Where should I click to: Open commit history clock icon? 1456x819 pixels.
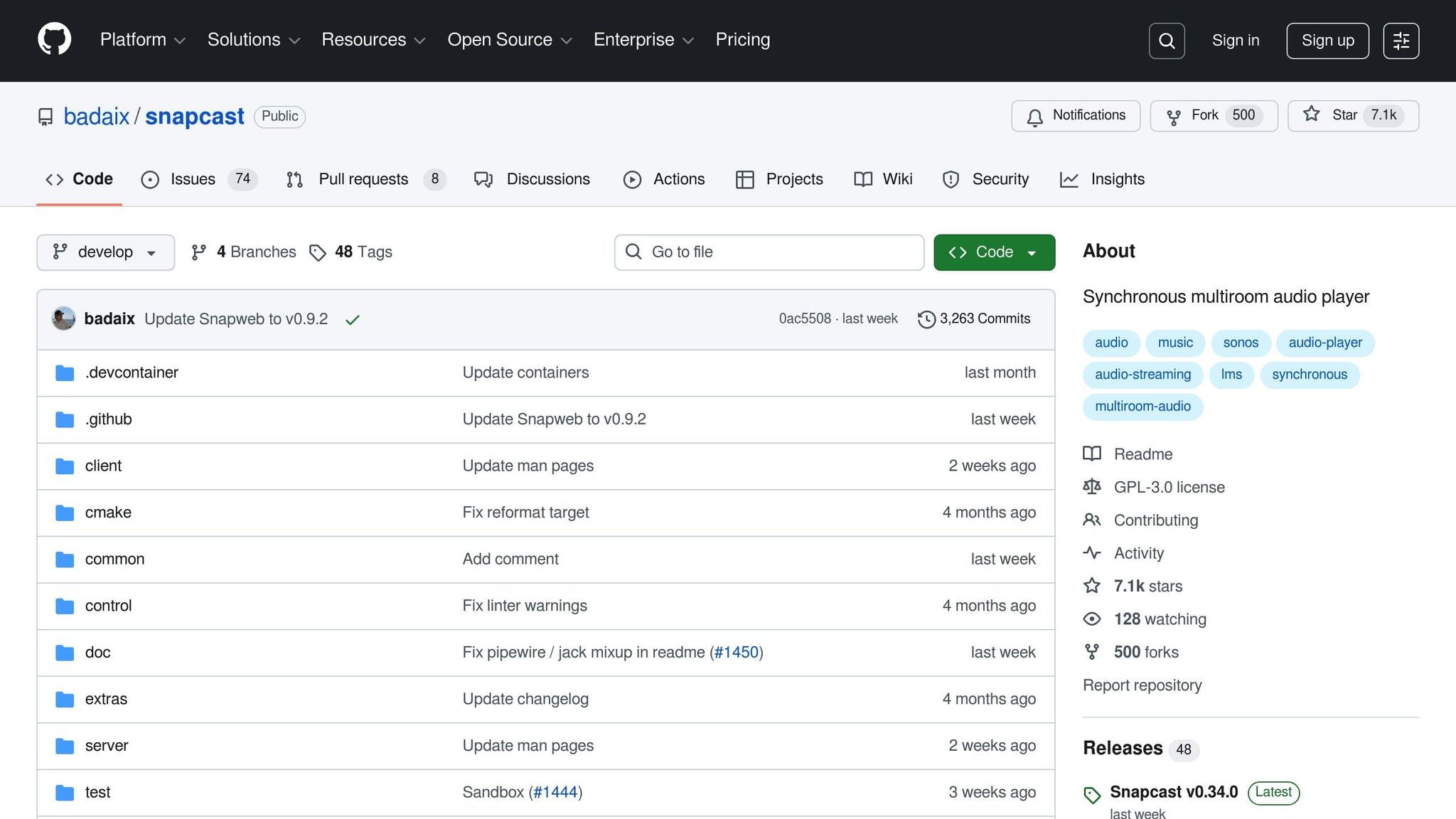[926, 319]
